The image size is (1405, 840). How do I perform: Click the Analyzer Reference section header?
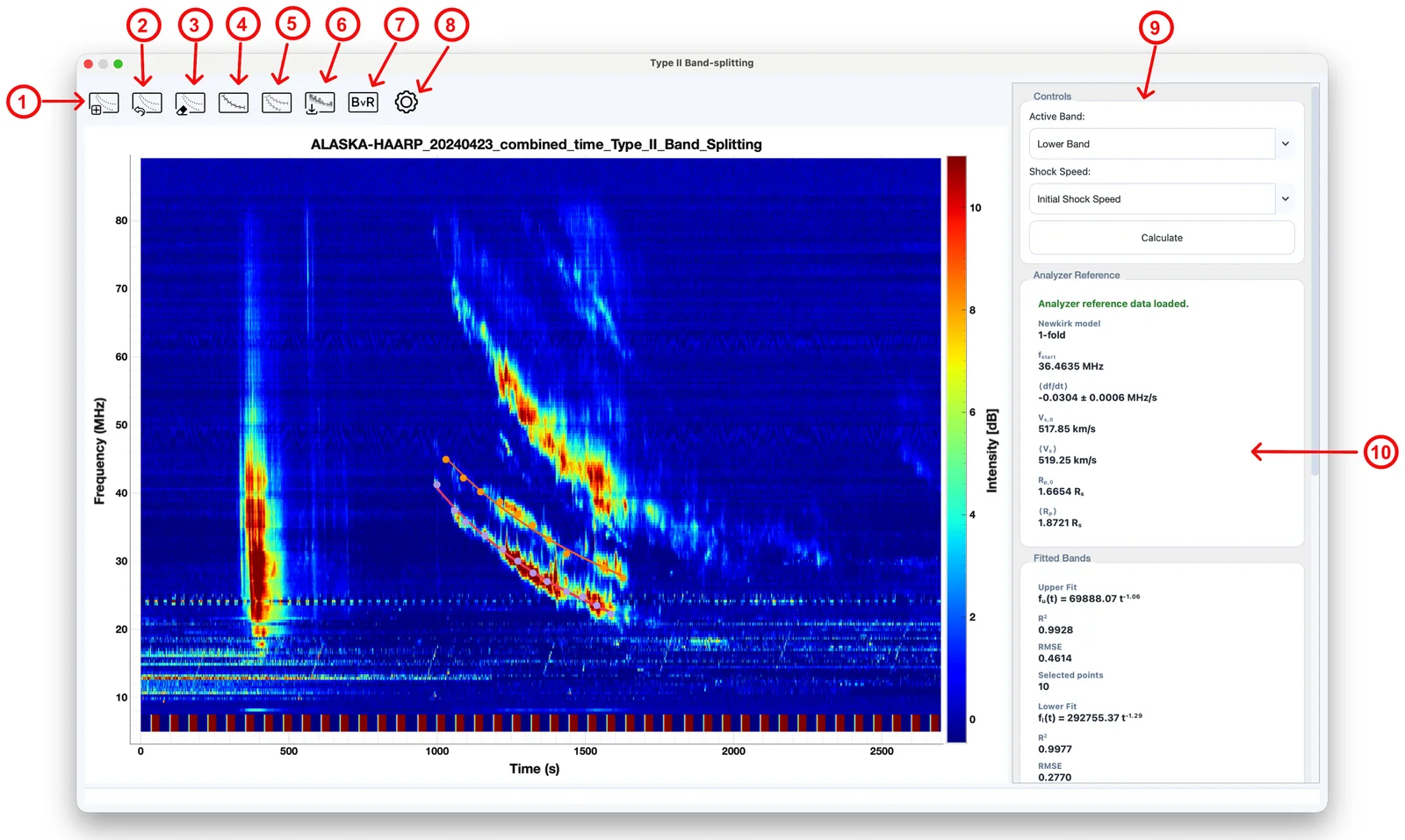click(1077, 276)
